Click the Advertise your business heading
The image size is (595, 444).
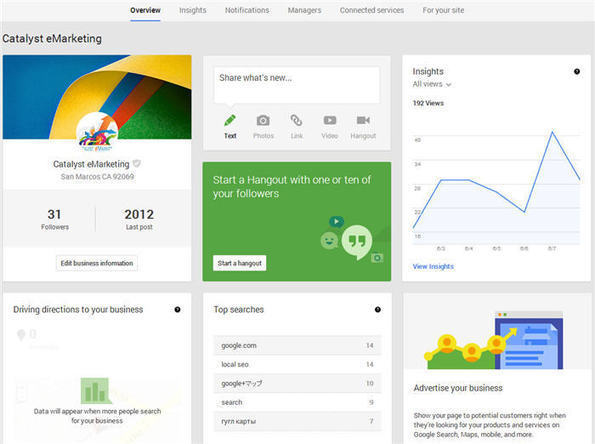pos(458,388)
